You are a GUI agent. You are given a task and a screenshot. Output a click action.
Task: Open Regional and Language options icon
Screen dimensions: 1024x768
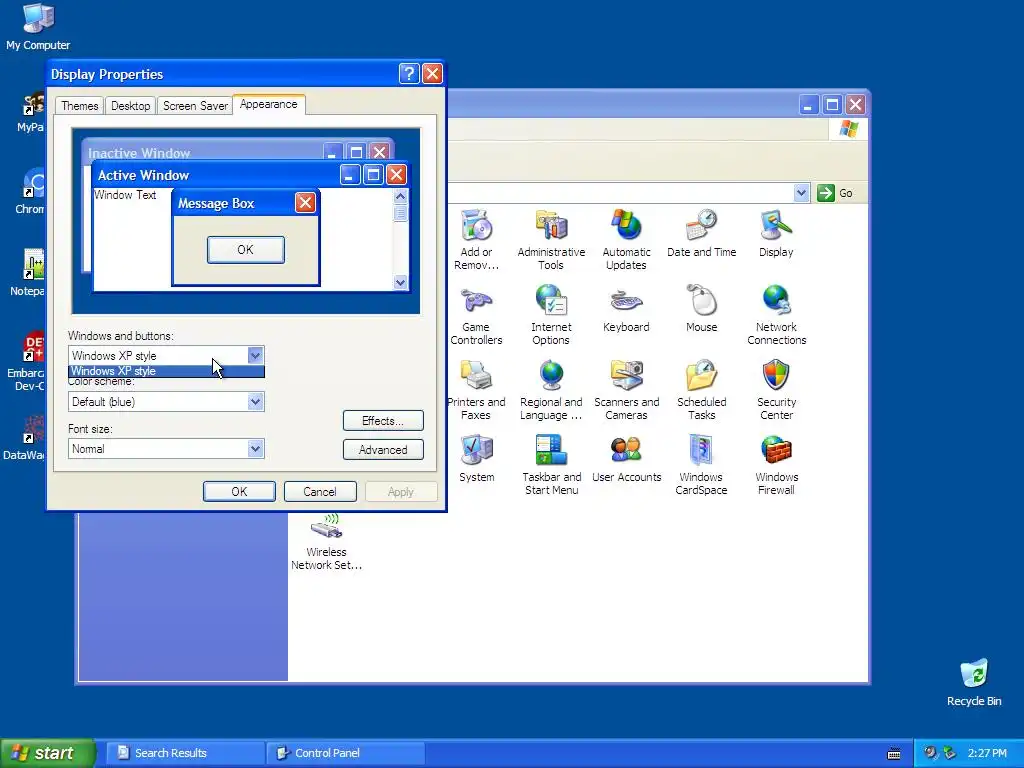pos(551,390)
